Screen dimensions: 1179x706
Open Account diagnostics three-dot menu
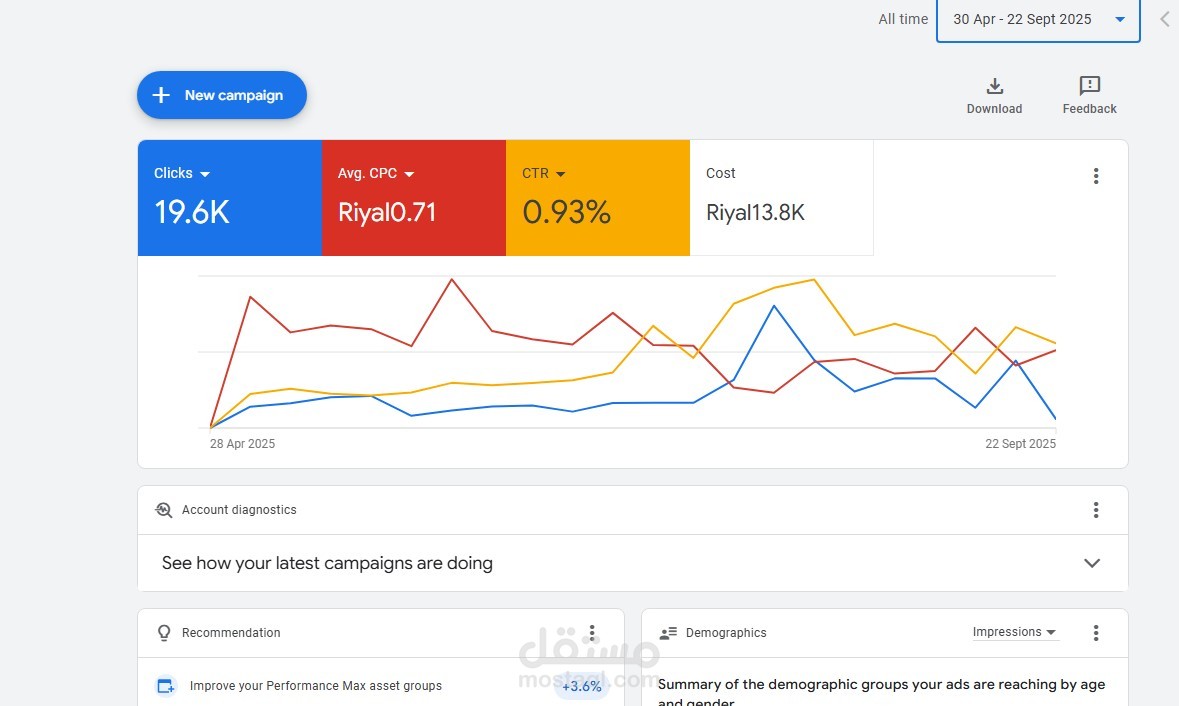[x=1096, y=510]
